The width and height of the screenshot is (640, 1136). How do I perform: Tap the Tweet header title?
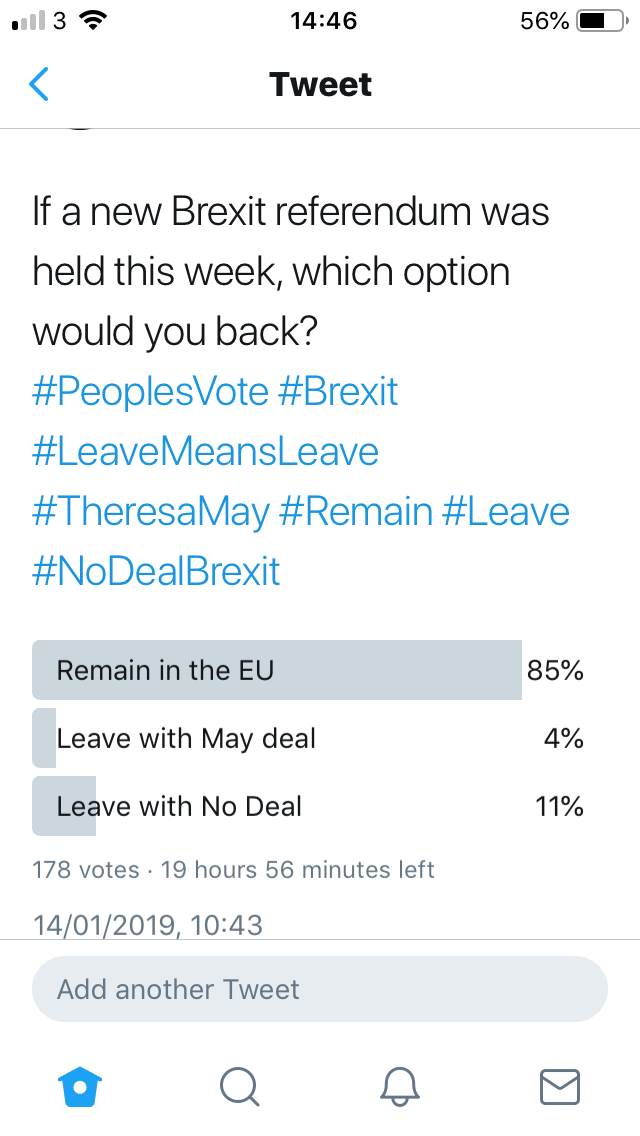tap(320, 85)
